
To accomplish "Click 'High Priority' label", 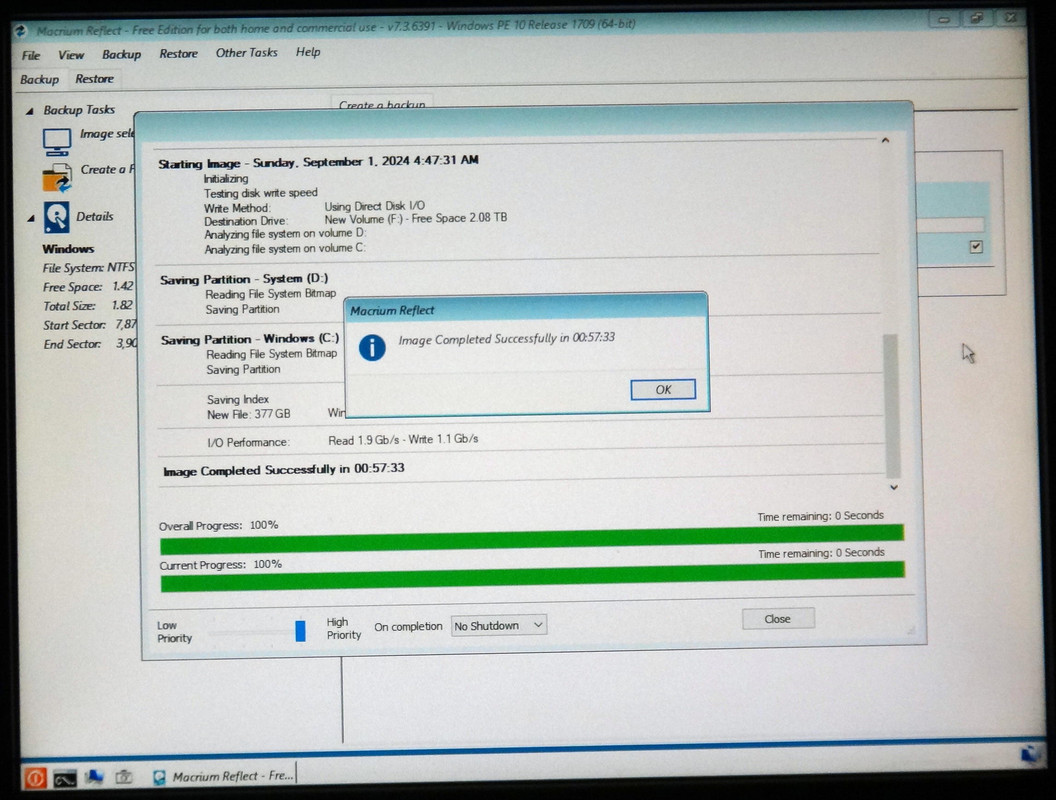I will tap(343, 628).
